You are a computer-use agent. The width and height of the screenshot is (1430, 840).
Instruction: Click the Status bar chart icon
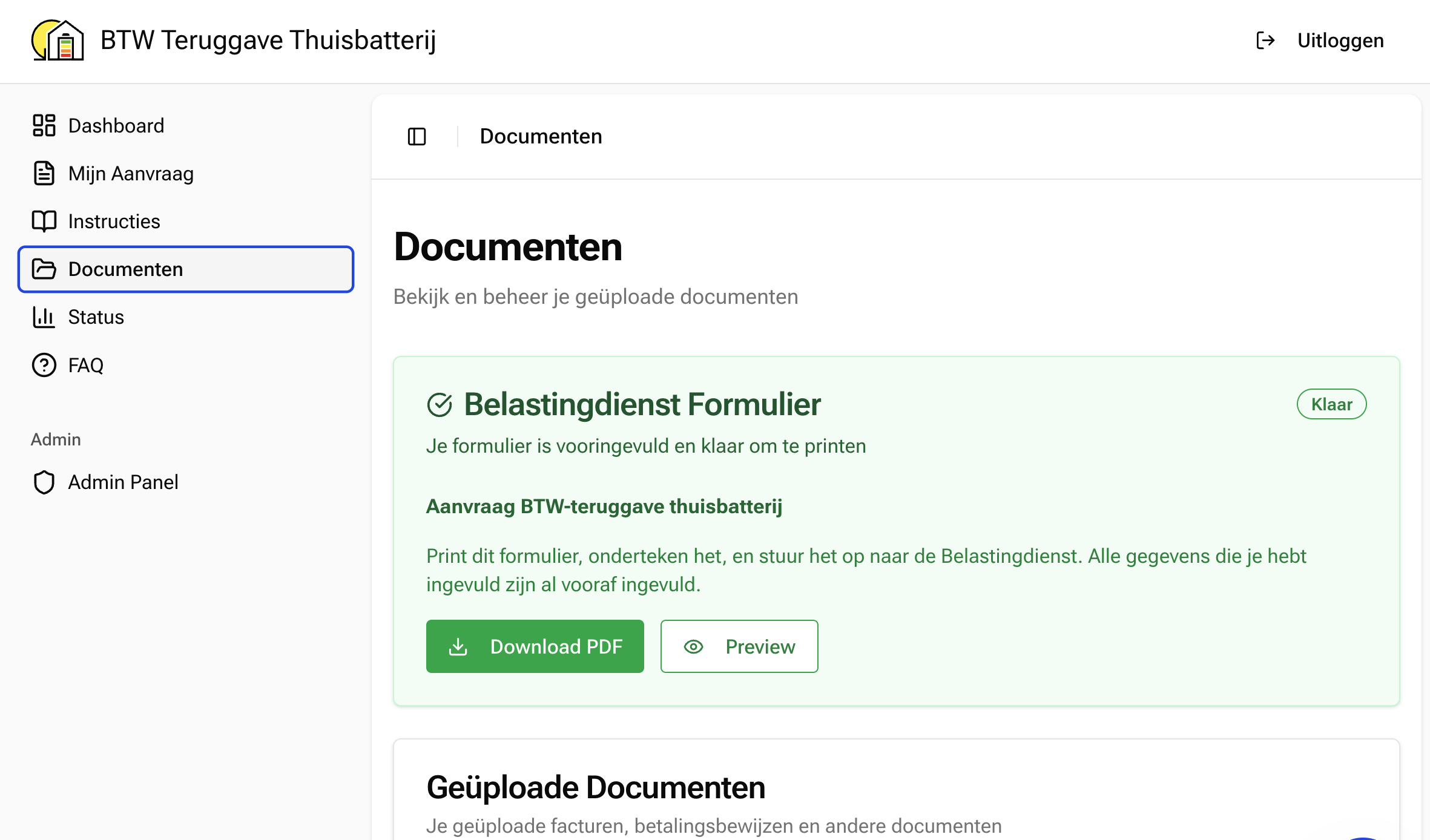tap(44, 317)
